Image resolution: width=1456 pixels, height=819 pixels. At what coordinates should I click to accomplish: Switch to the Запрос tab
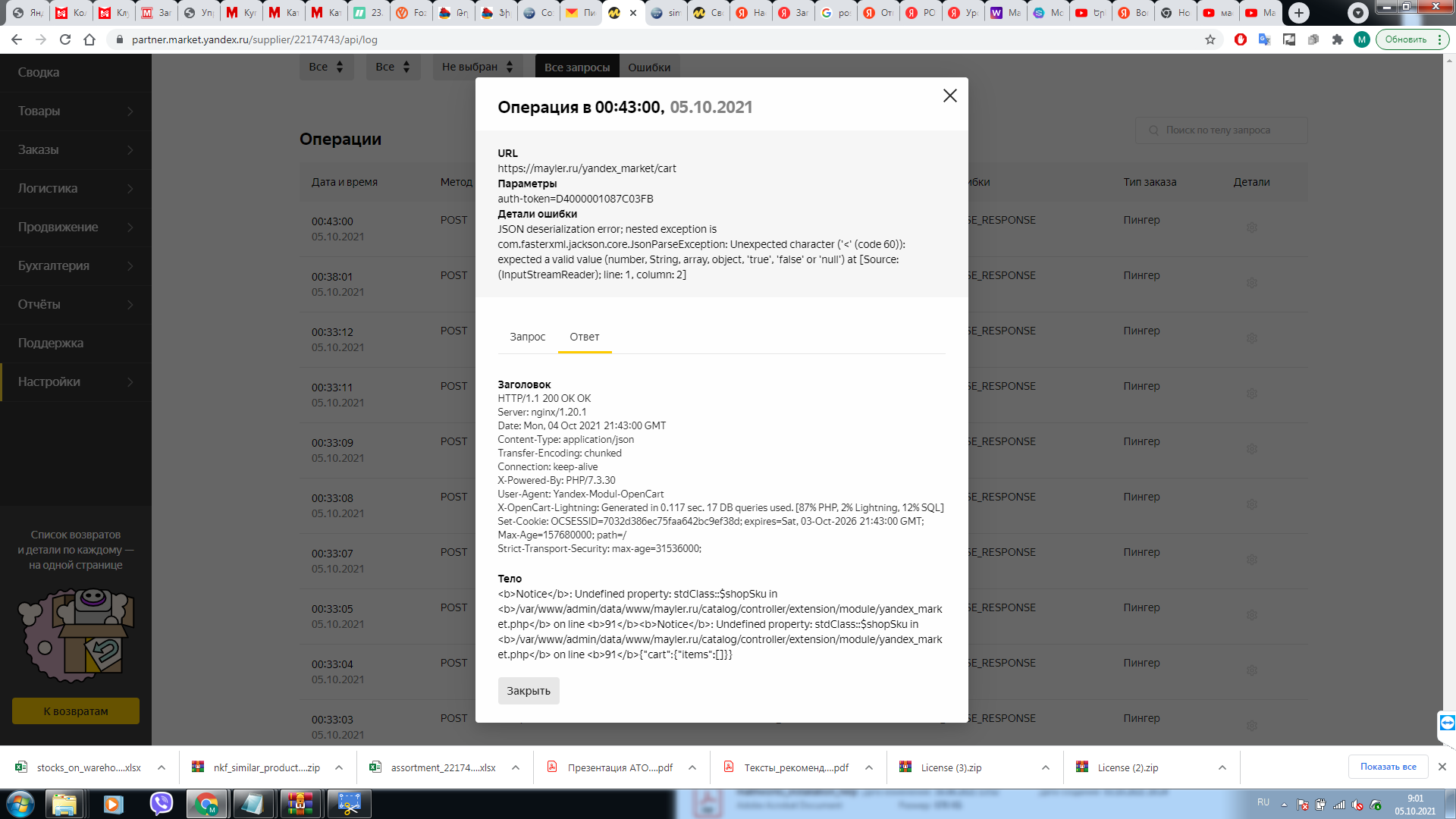[528, 337]
